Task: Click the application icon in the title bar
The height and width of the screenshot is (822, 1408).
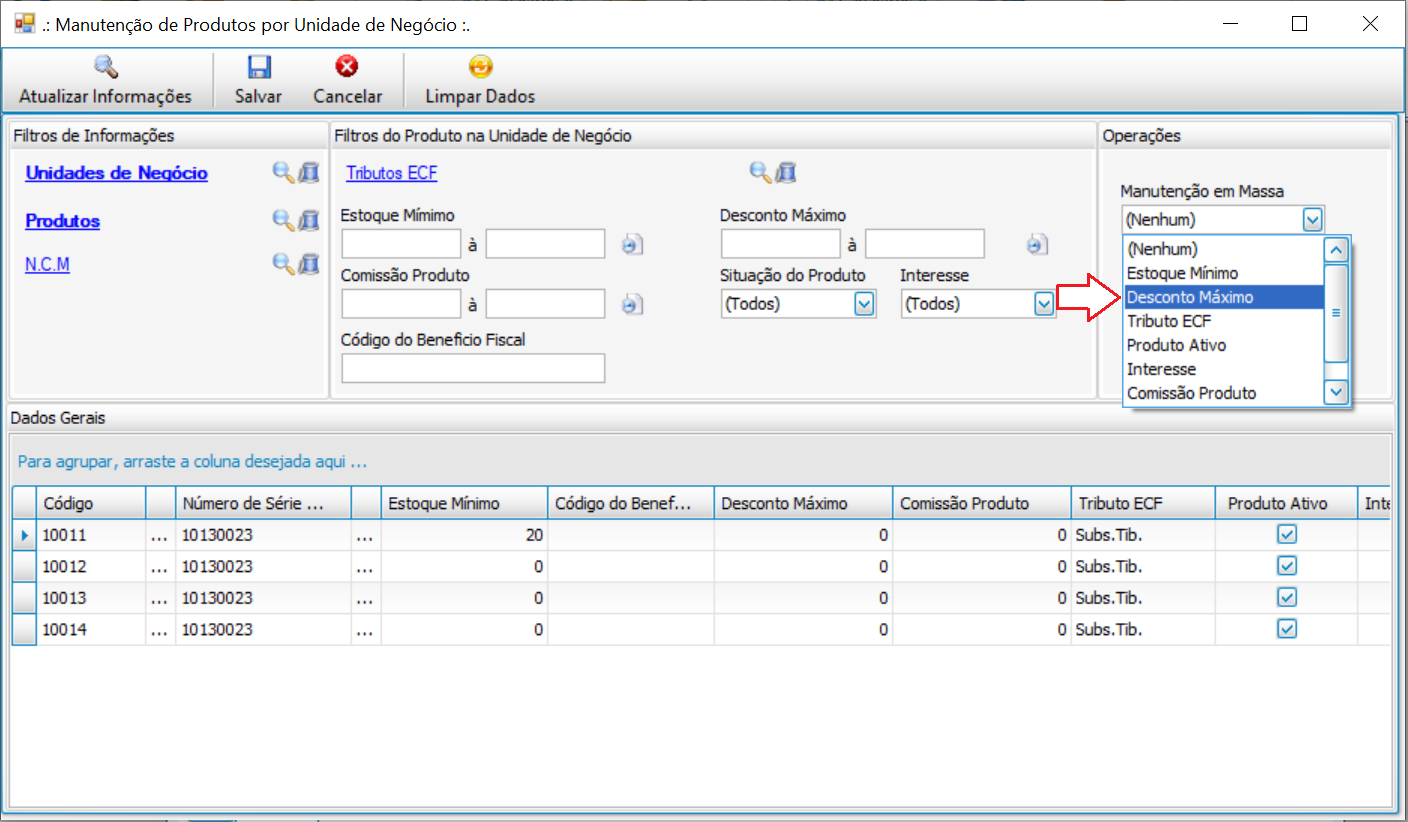Action: click(x=25, y=24)
